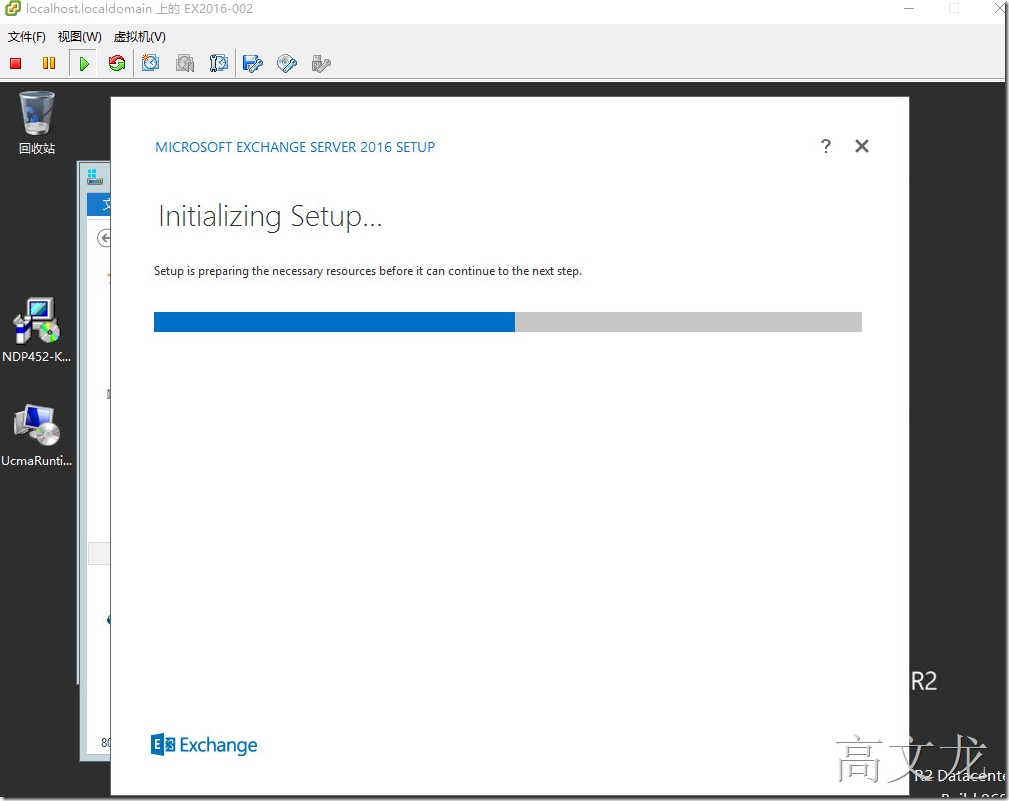Open the snapshot manager
This screenshot has width=1009, height=801.
coord(219,63)
